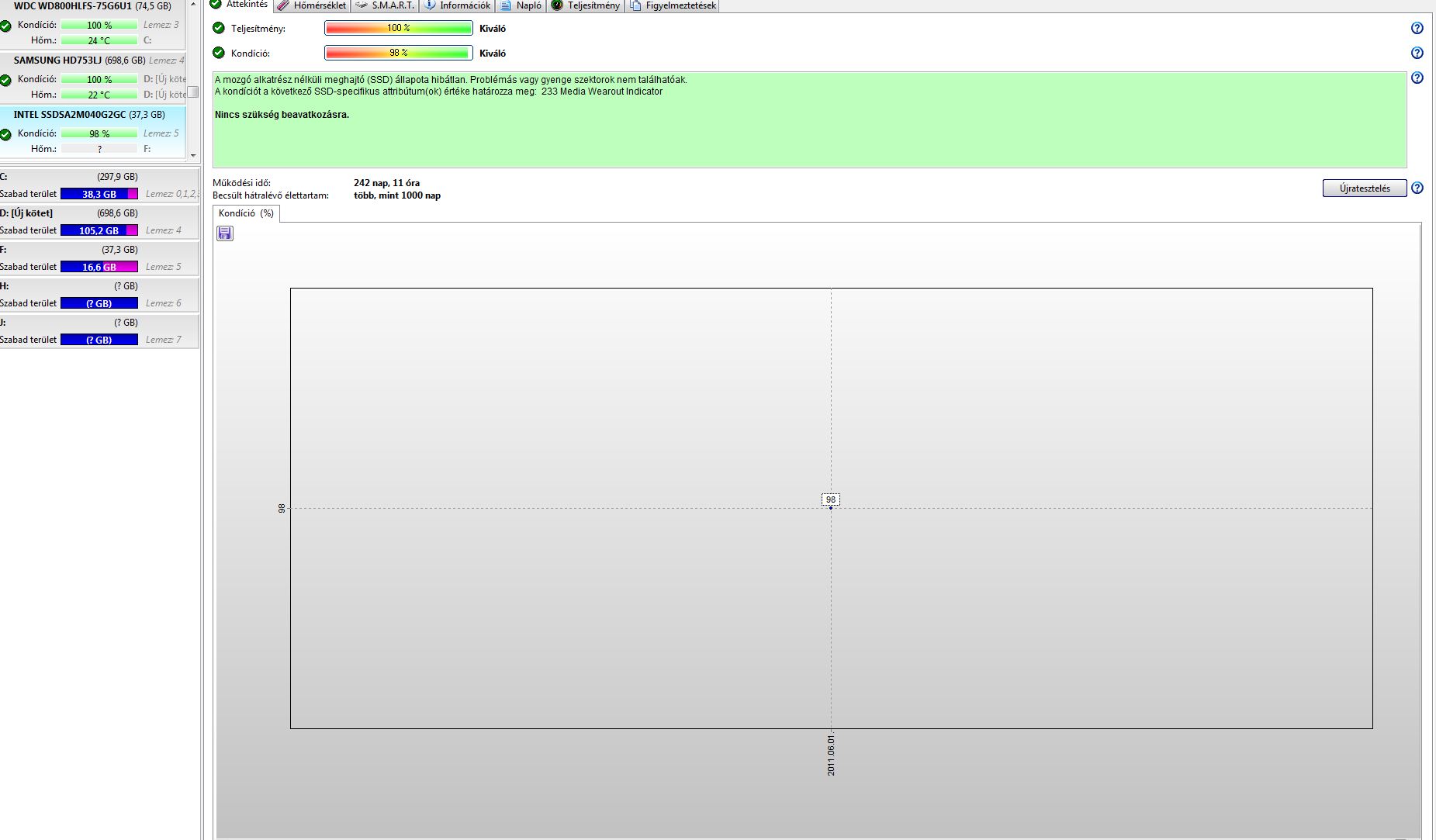Click the INTEL SSD green status check icon
The height and width of the screenshot is (840, 1436).
(6, 134)
